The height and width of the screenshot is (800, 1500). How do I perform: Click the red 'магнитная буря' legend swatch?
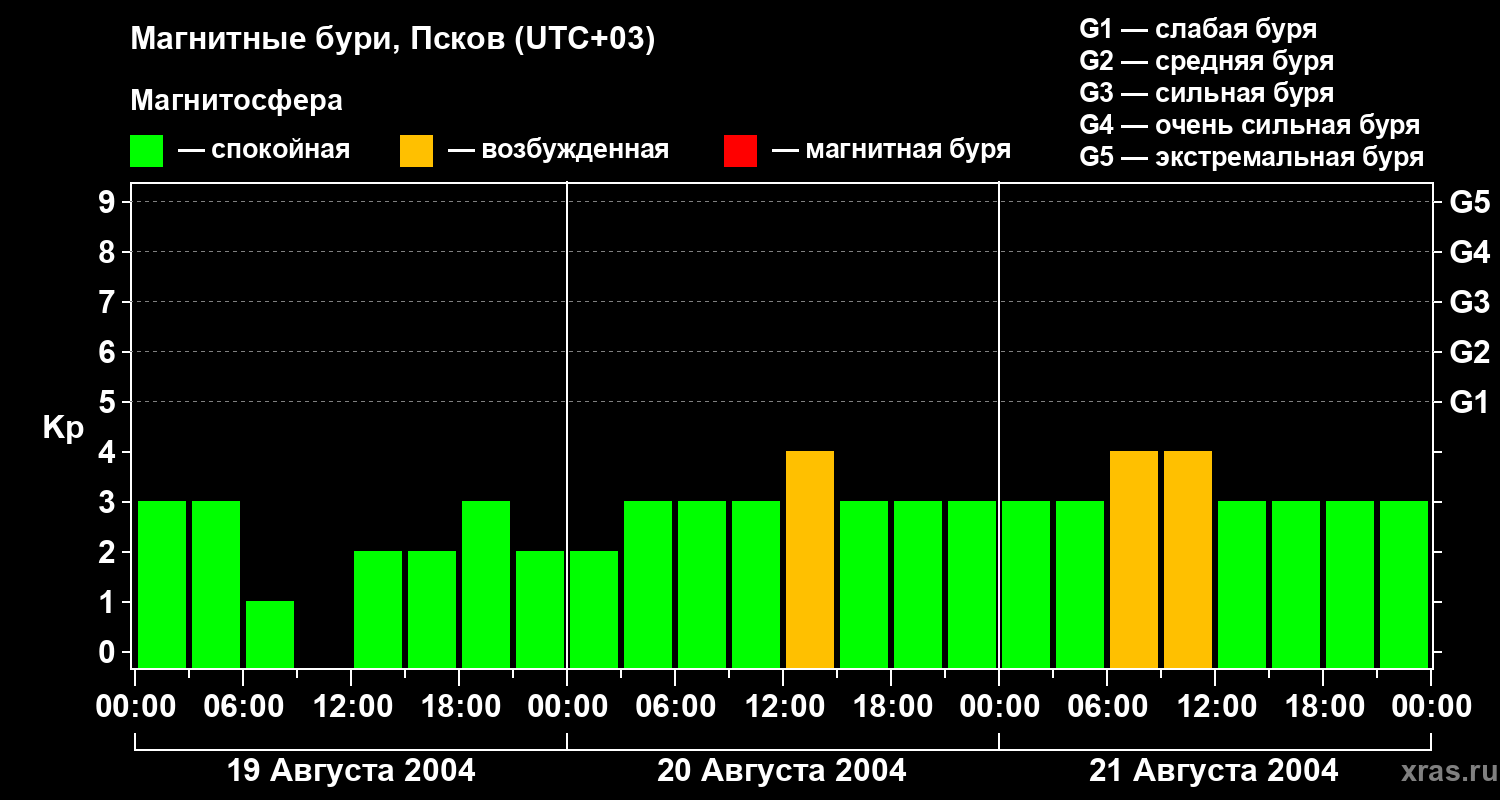(740, 151)
